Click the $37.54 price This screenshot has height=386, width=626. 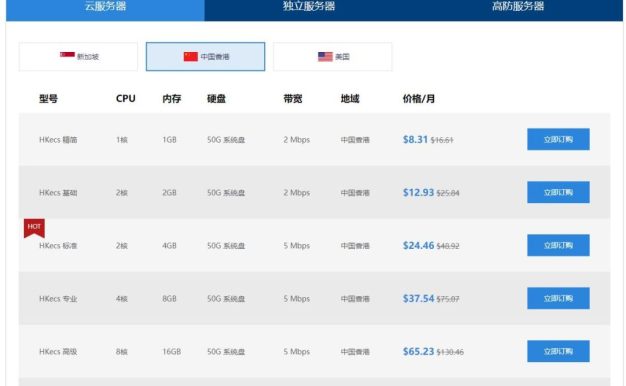[418, 298]
